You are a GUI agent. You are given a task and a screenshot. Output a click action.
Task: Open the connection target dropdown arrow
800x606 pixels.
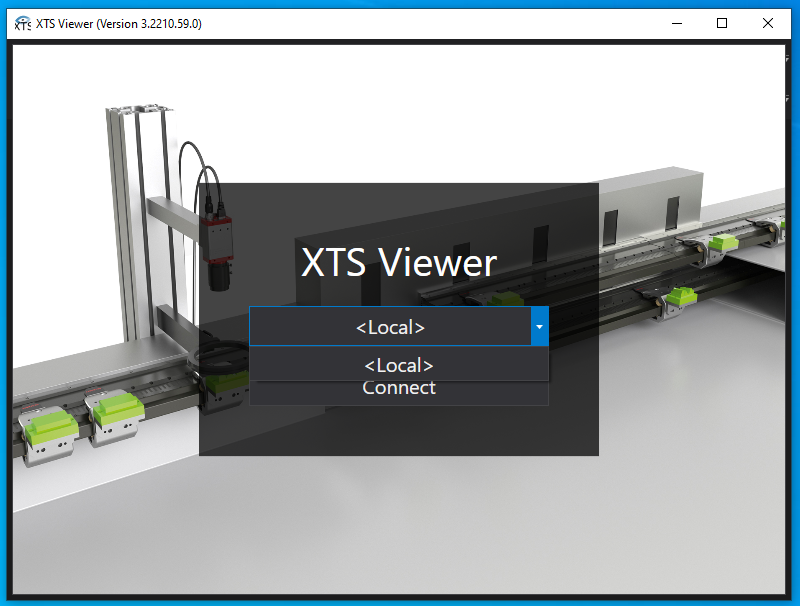point(539,326)
